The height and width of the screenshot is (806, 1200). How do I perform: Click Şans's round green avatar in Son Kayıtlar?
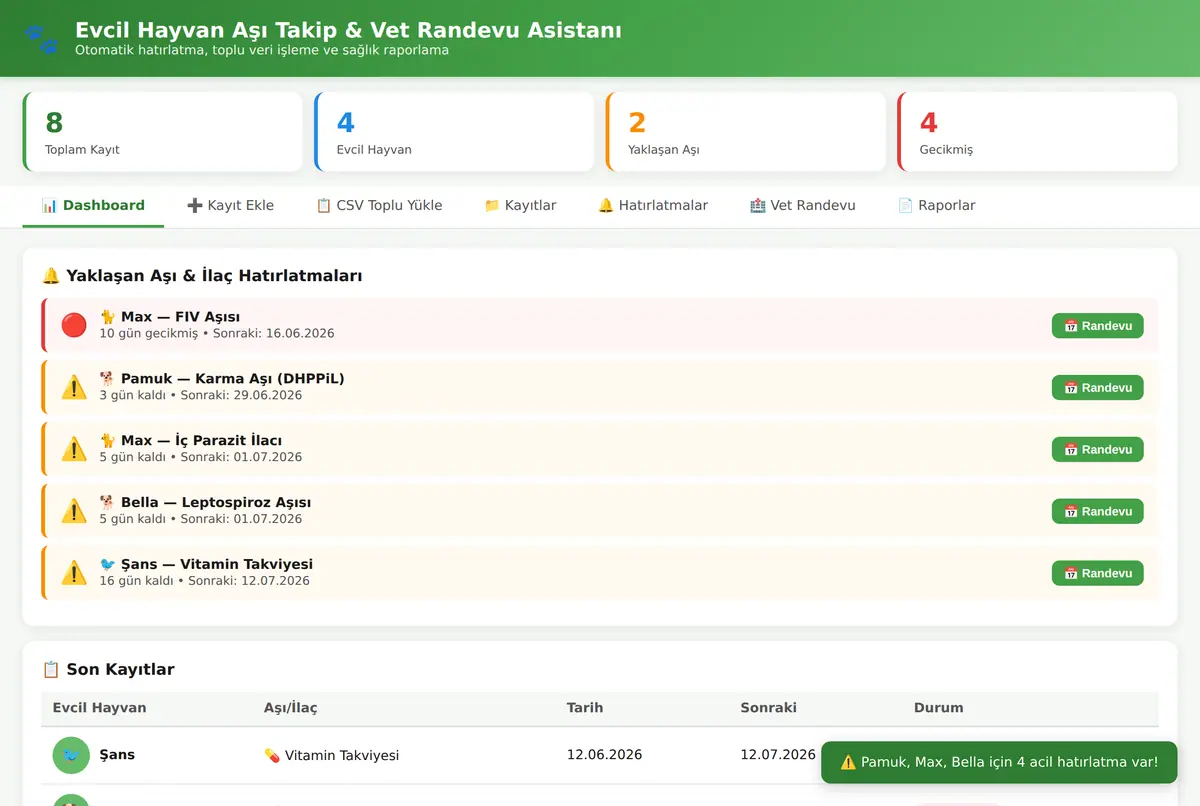pos(71,755)
